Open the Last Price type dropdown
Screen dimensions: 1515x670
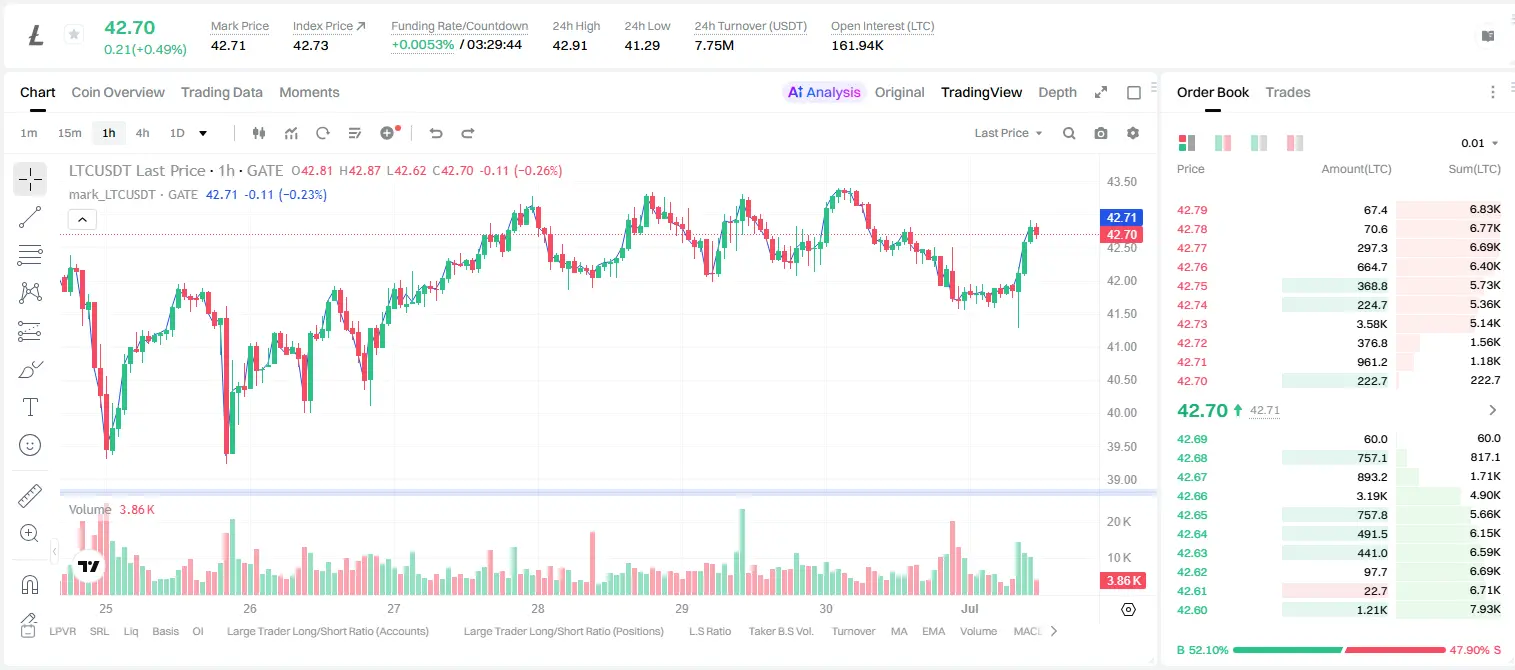click(x=1008, y=133)
